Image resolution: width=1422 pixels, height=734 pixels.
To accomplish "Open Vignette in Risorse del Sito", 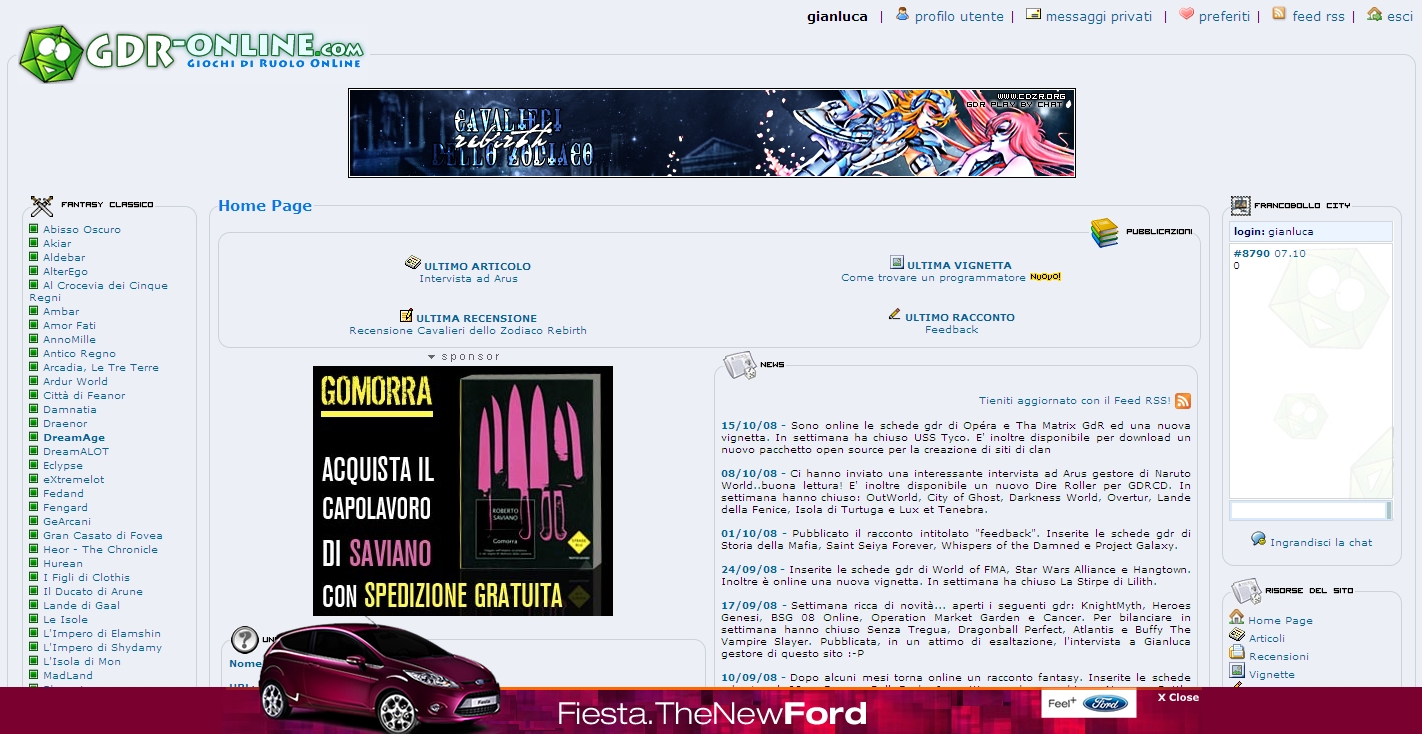I will [x=1271, y=675].
